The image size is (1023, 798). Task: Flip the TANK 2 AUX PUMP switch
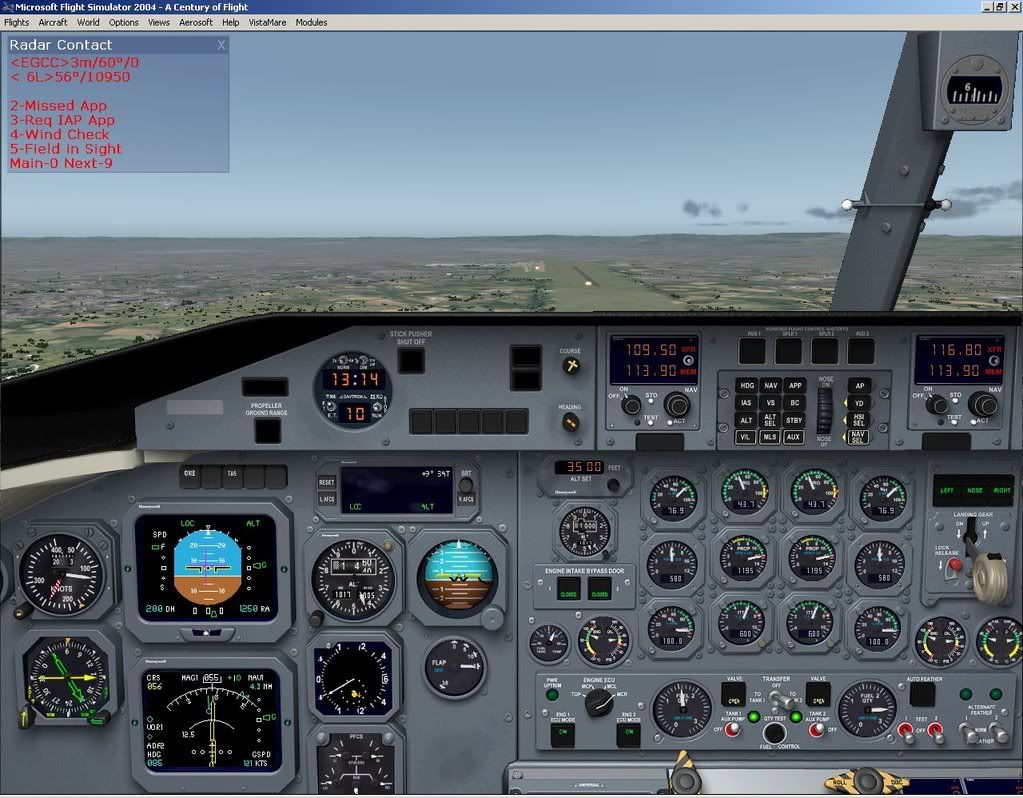coord(816,728)
